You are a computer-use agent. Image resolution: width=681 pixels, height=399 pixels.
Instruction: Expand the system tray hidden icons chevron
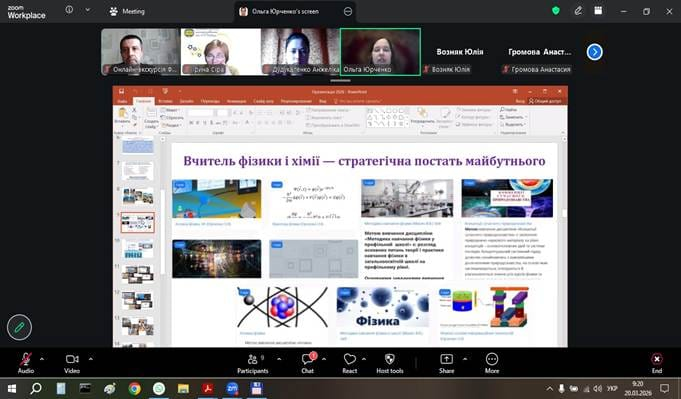pos(550,389)
